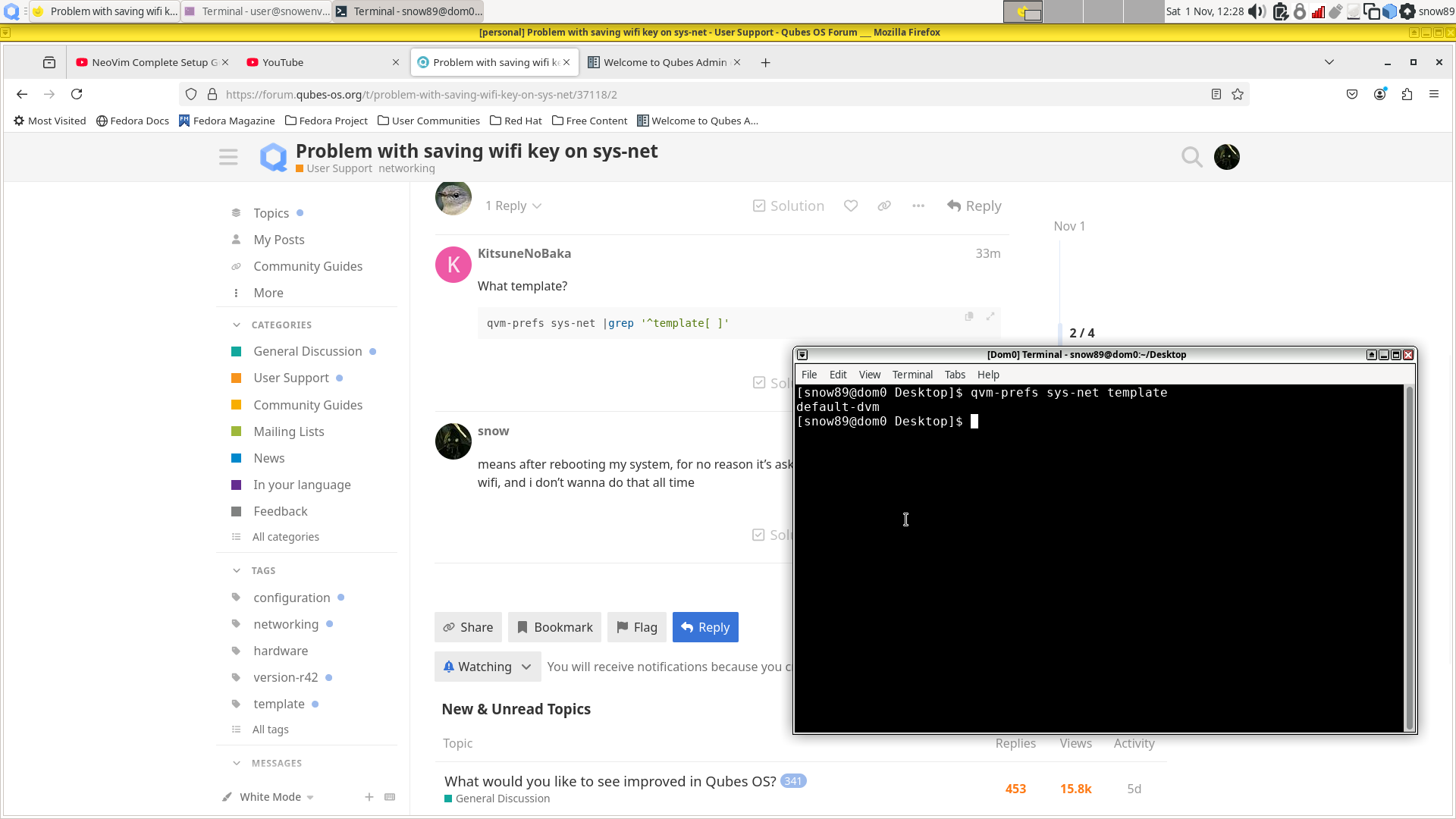Copy the qvm-prefs code block
The width and height of the screenshot is (1456, 819).
969,317
